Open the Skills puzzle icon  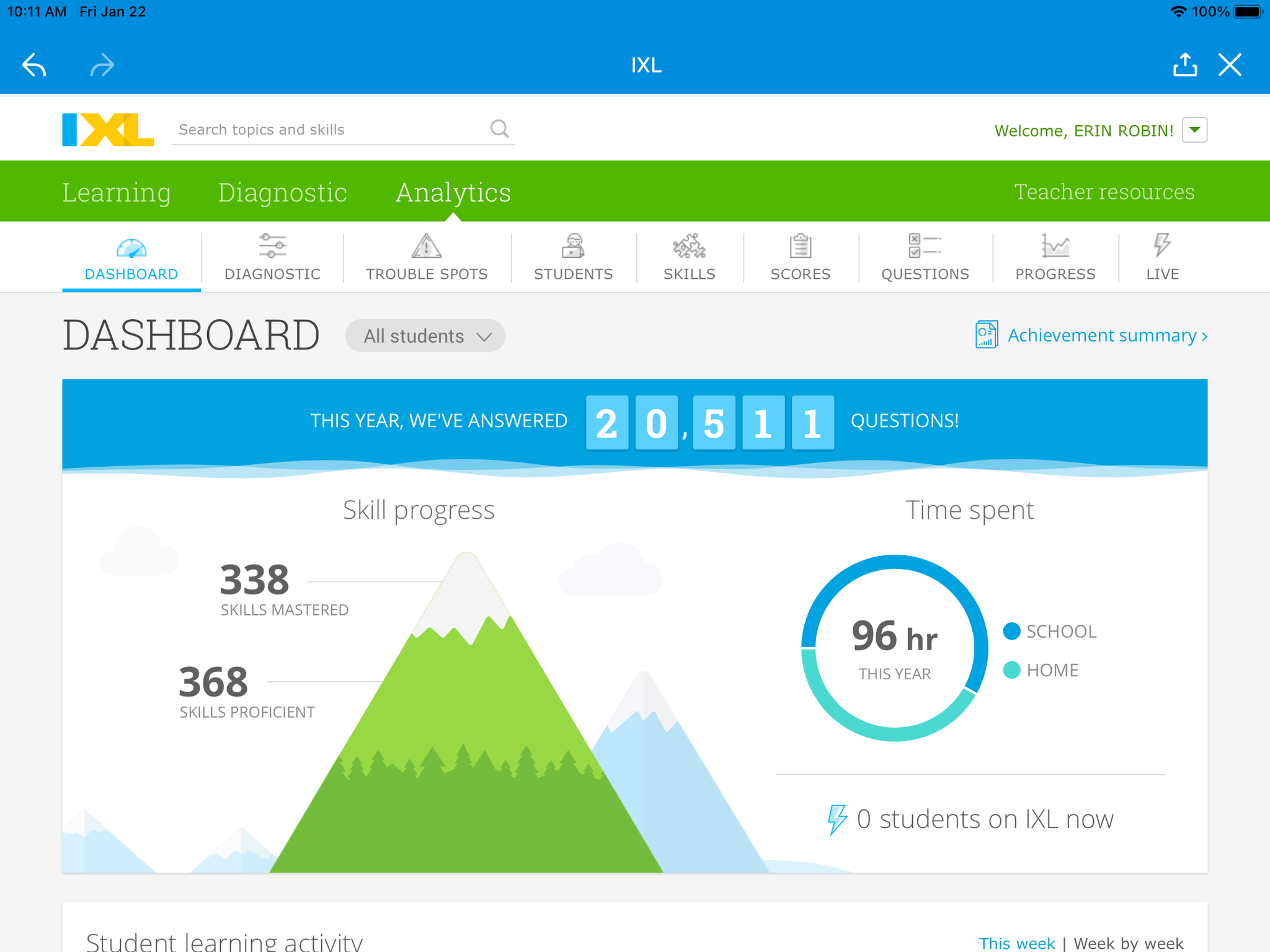689,246
